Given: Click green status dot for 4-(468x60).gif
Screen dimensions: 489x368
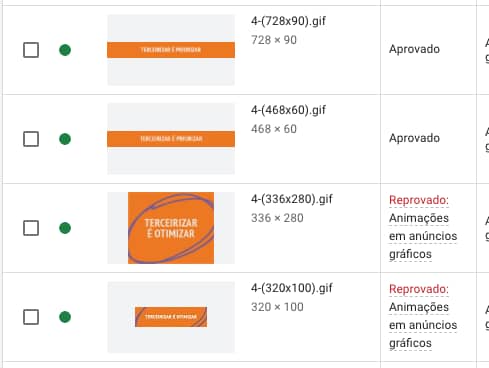Looking at the screenshot, I should (x=65, y=139).
